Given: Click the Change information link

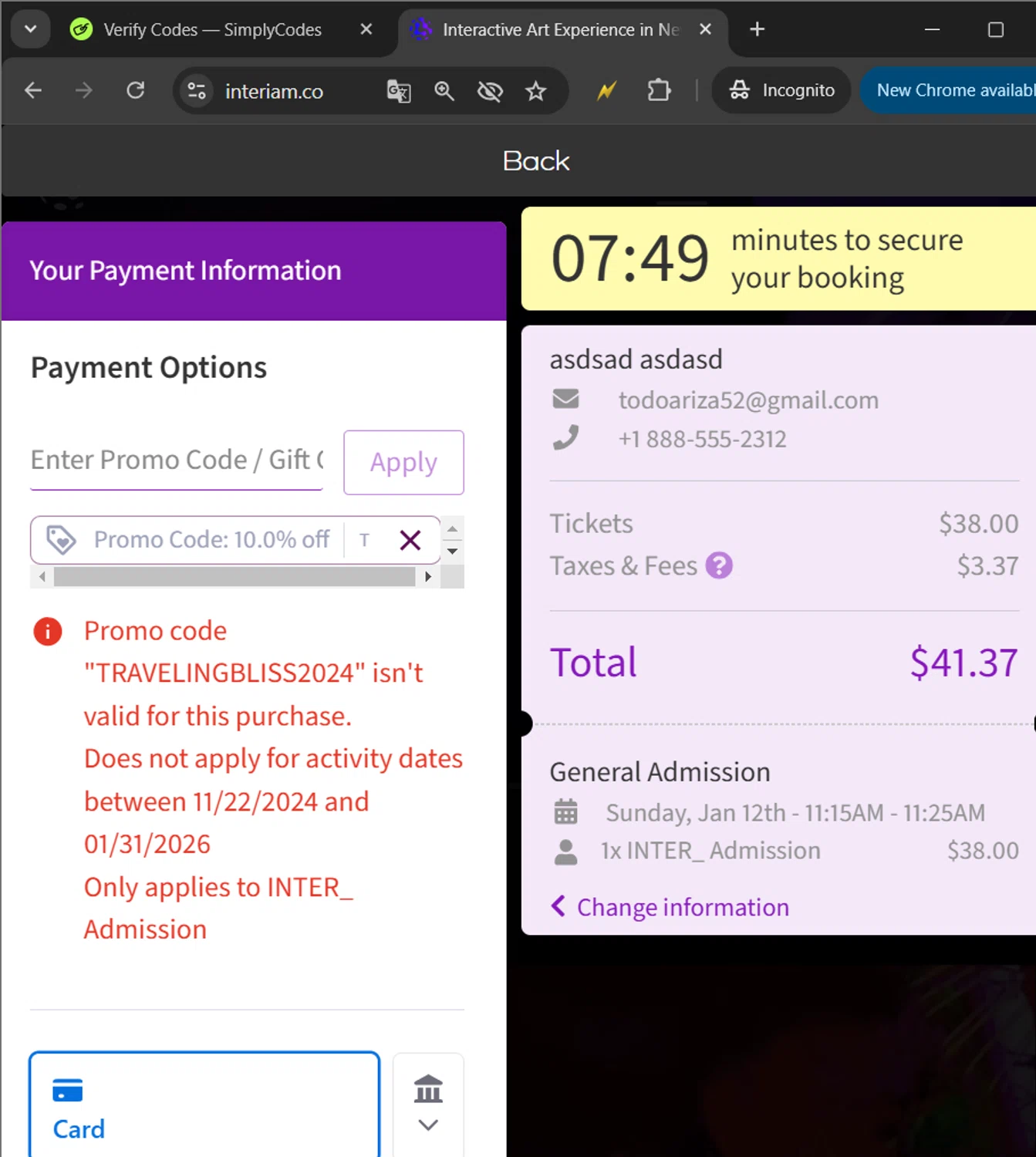Looking at the screenshot, I should 682,907.
